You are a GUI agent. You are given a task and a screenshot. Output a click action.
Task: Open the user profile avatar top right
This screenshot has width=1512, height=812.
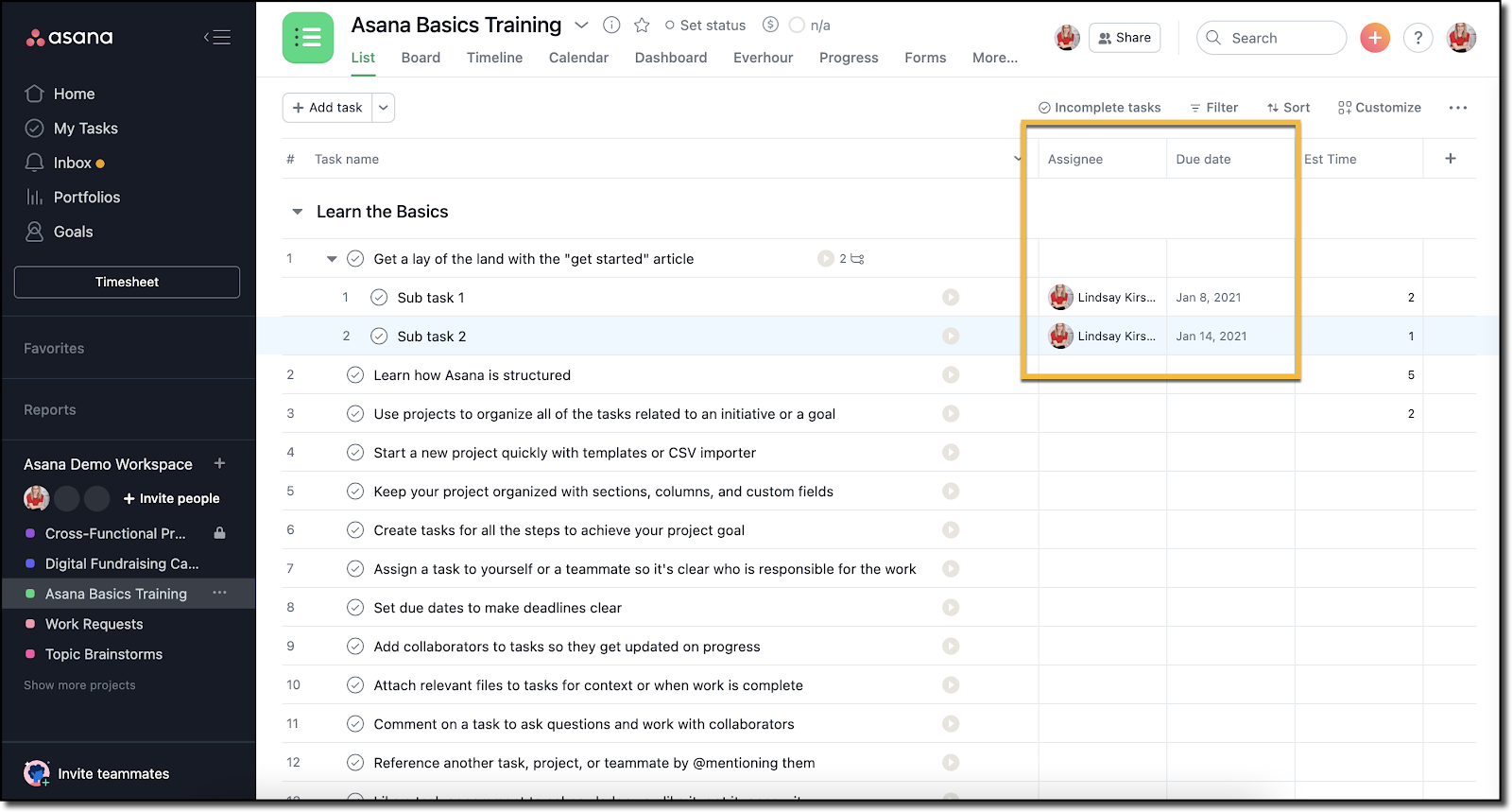(x=1461, y=38)
